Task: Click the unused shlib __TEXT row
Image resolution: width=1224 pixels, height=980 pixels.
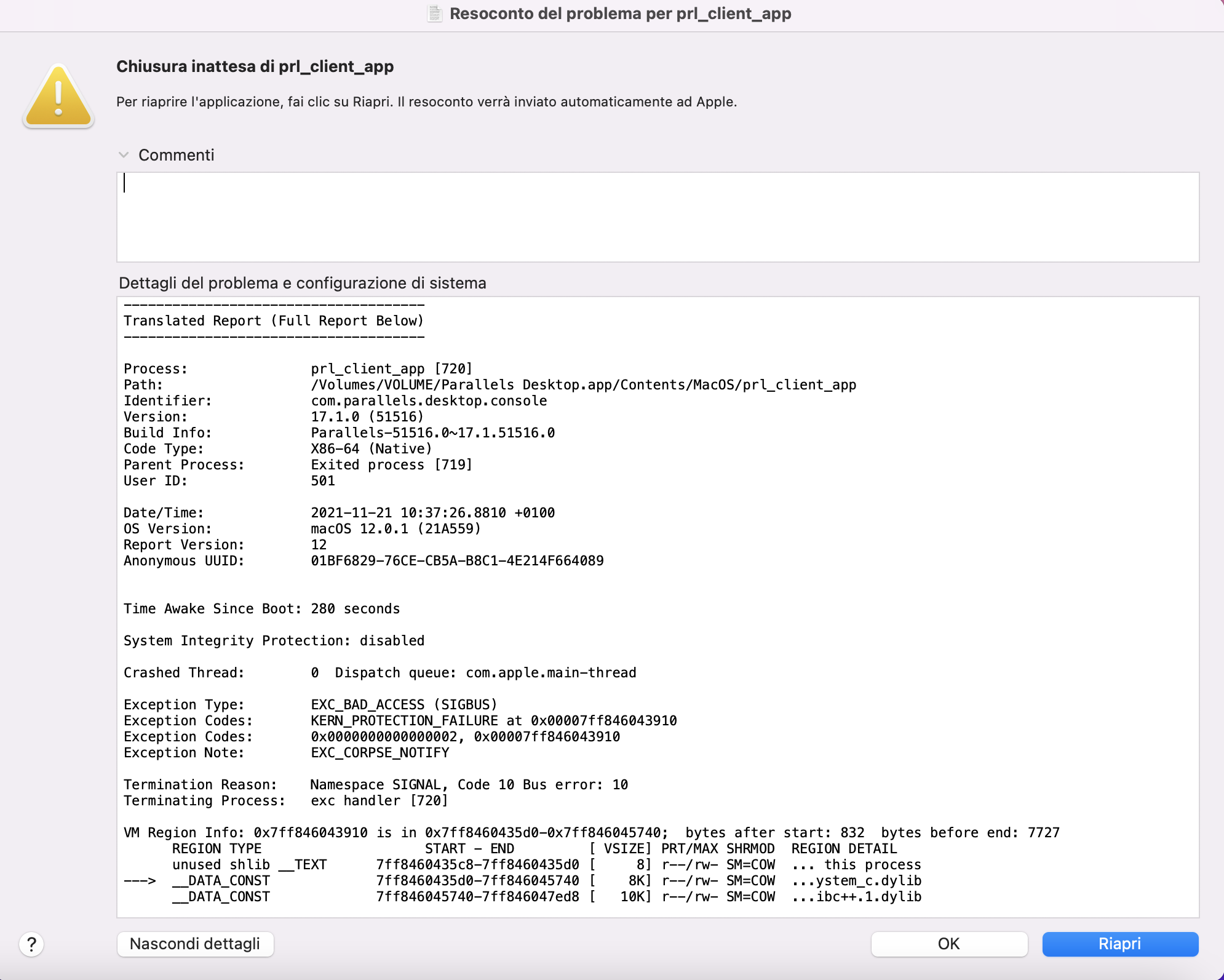Action: click(547, 865)
